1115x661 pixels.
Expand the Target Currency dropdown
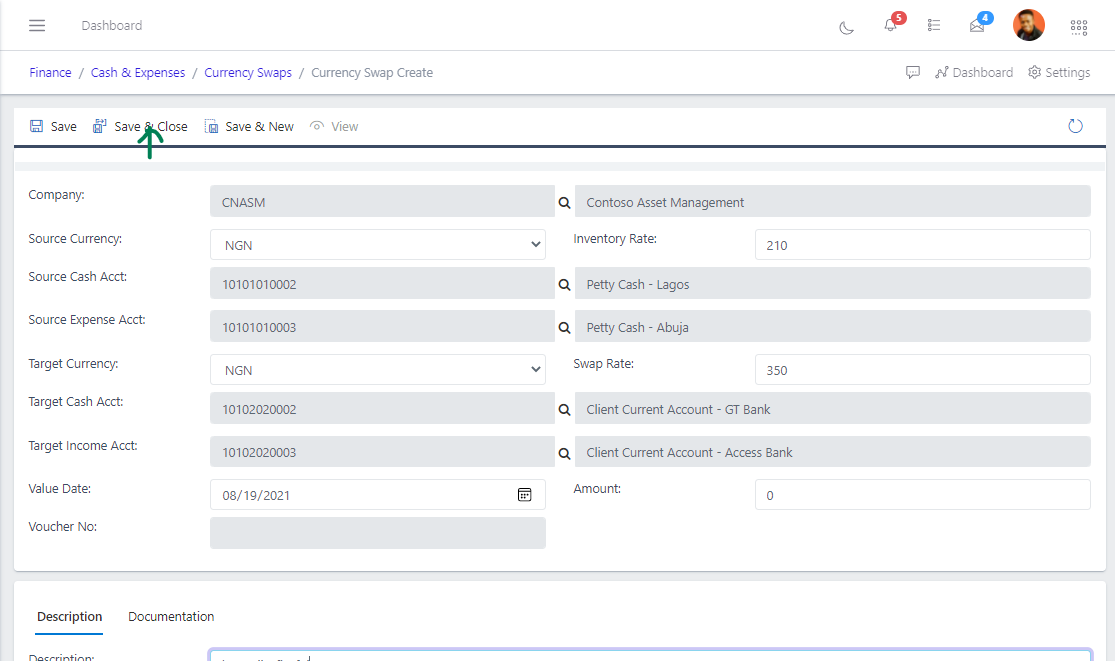point(377,370)
